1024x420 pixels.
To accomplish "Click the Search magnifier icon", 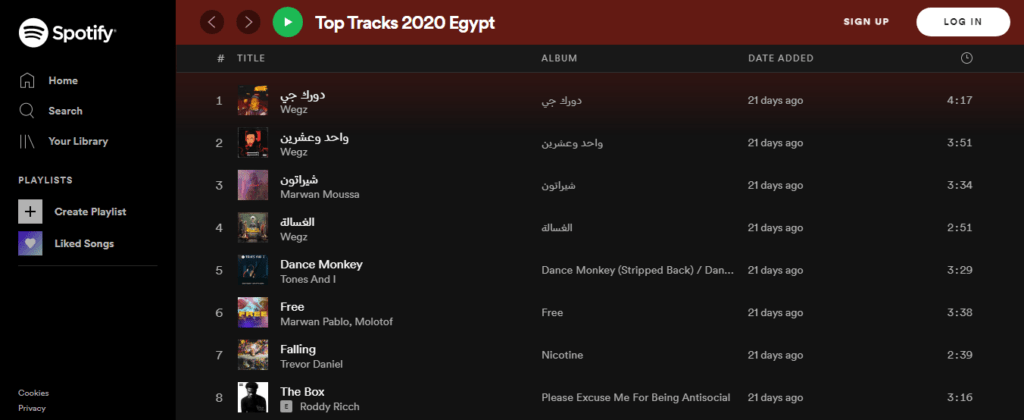I will coord(28,111).
